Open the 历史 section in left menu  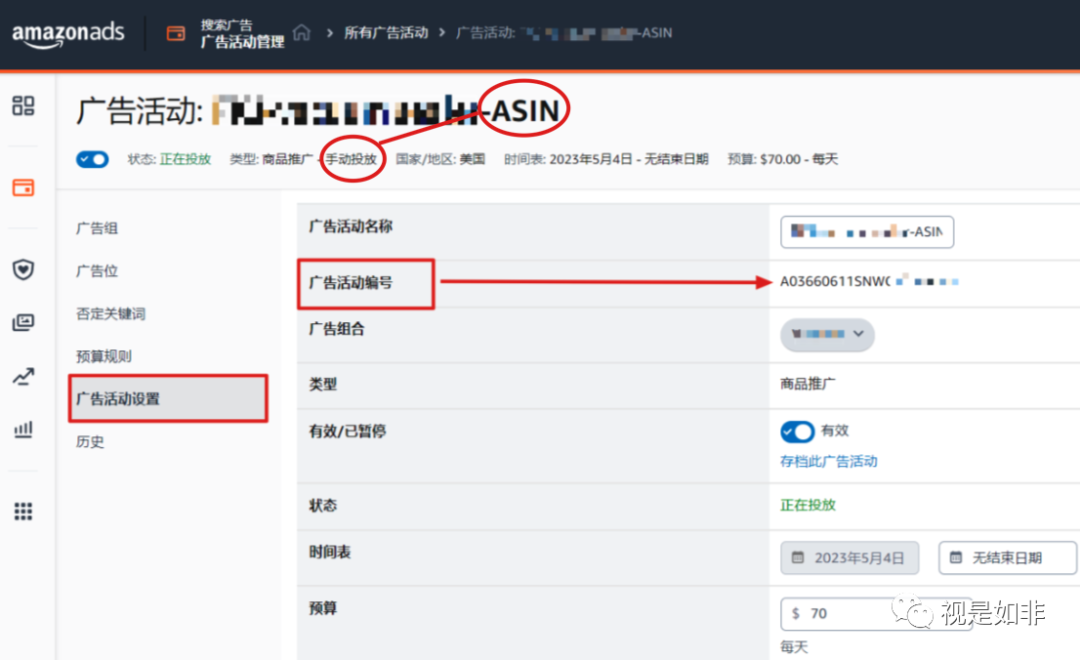click(x=91, y=441)
